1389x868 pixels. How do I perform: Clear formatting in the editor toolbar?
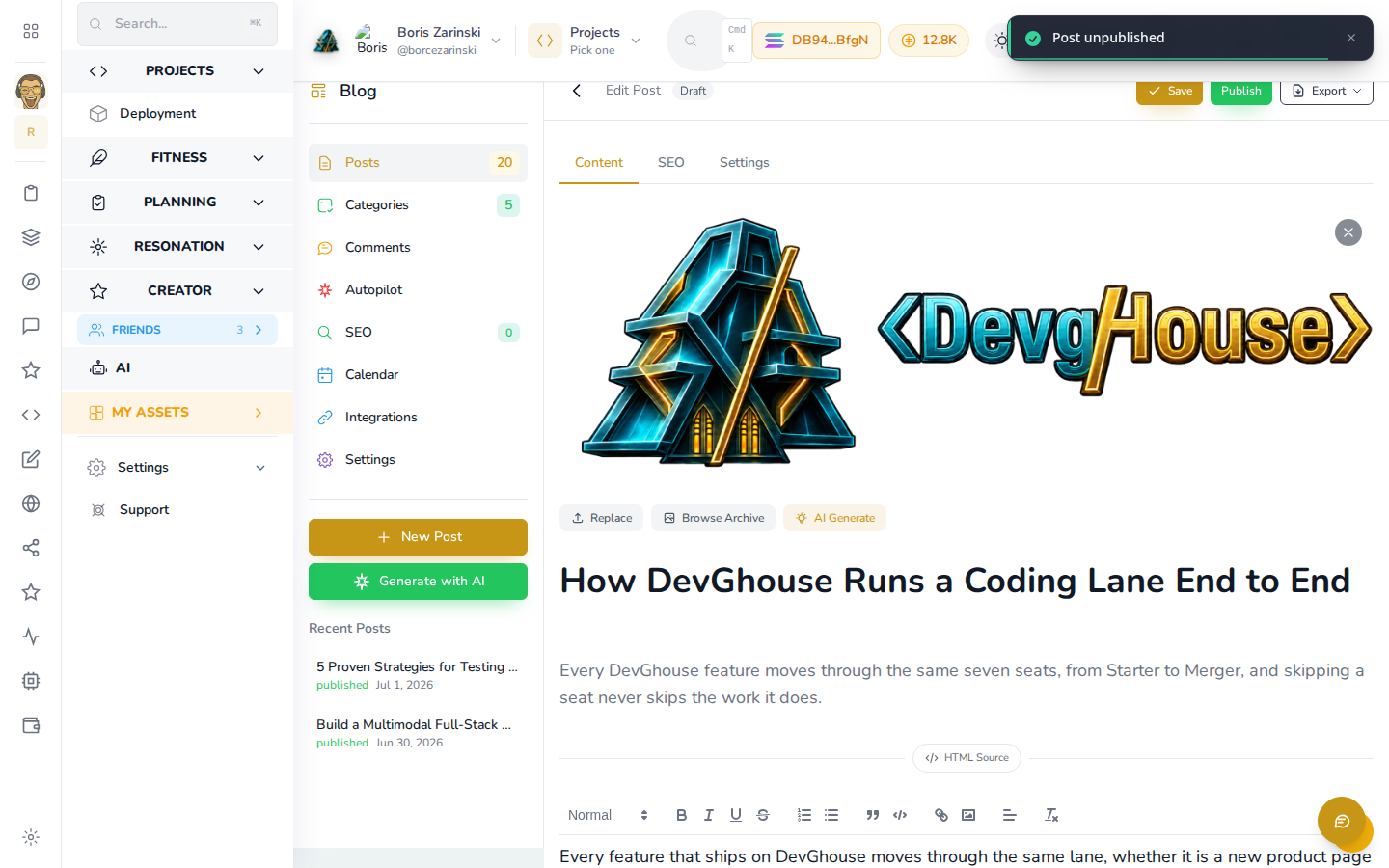tap(1051, 815)
